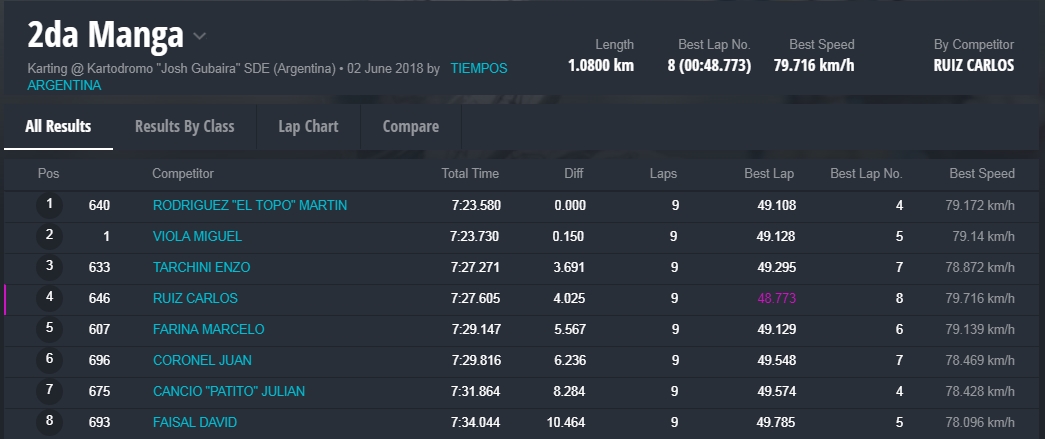The image size is (1045, 439).
Task: Click competitor VIOLA MIGUEL
Action: (x=197, y=236)
